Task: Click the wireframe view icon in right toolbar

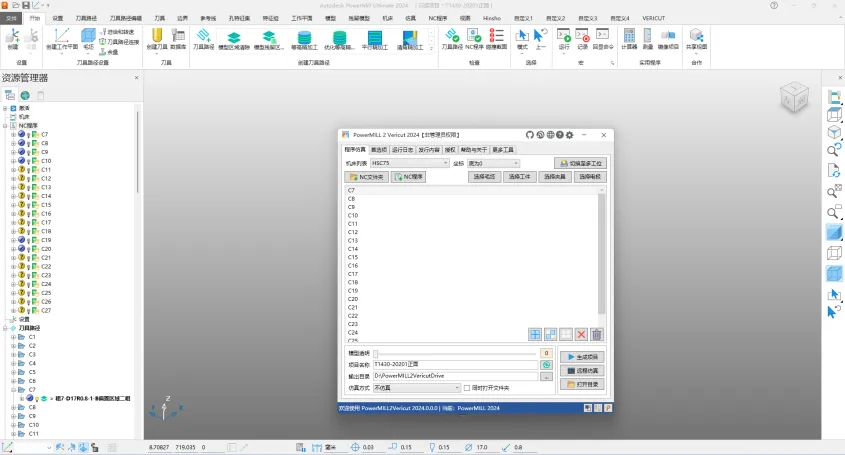Action: tap(834, 253)
